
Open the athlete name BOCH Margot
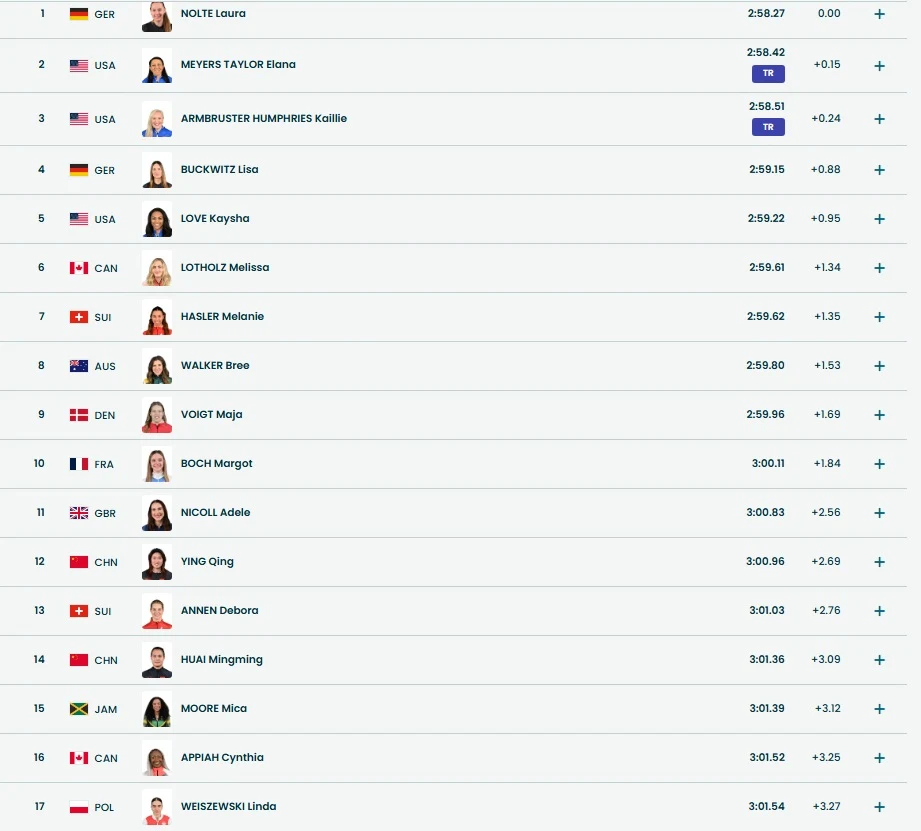[216, 464]
